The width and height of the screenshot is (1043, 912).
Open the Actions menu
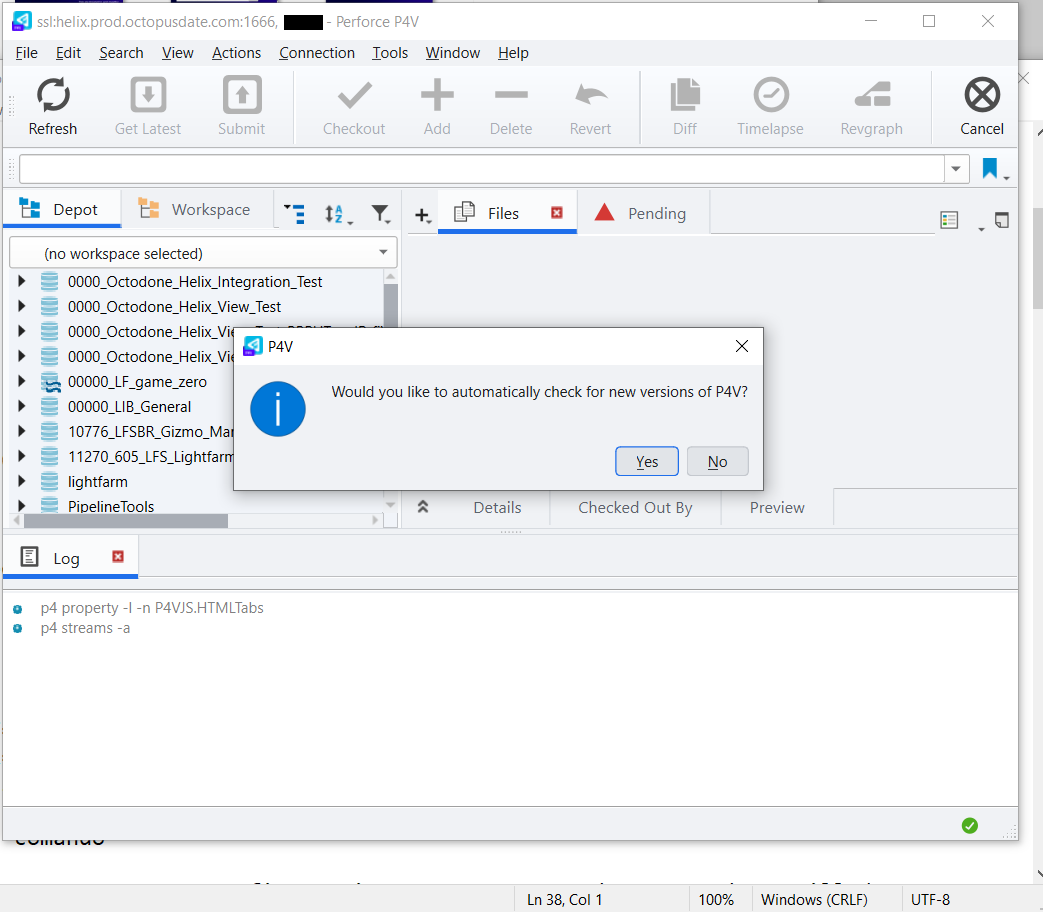[x=236, y=53]
